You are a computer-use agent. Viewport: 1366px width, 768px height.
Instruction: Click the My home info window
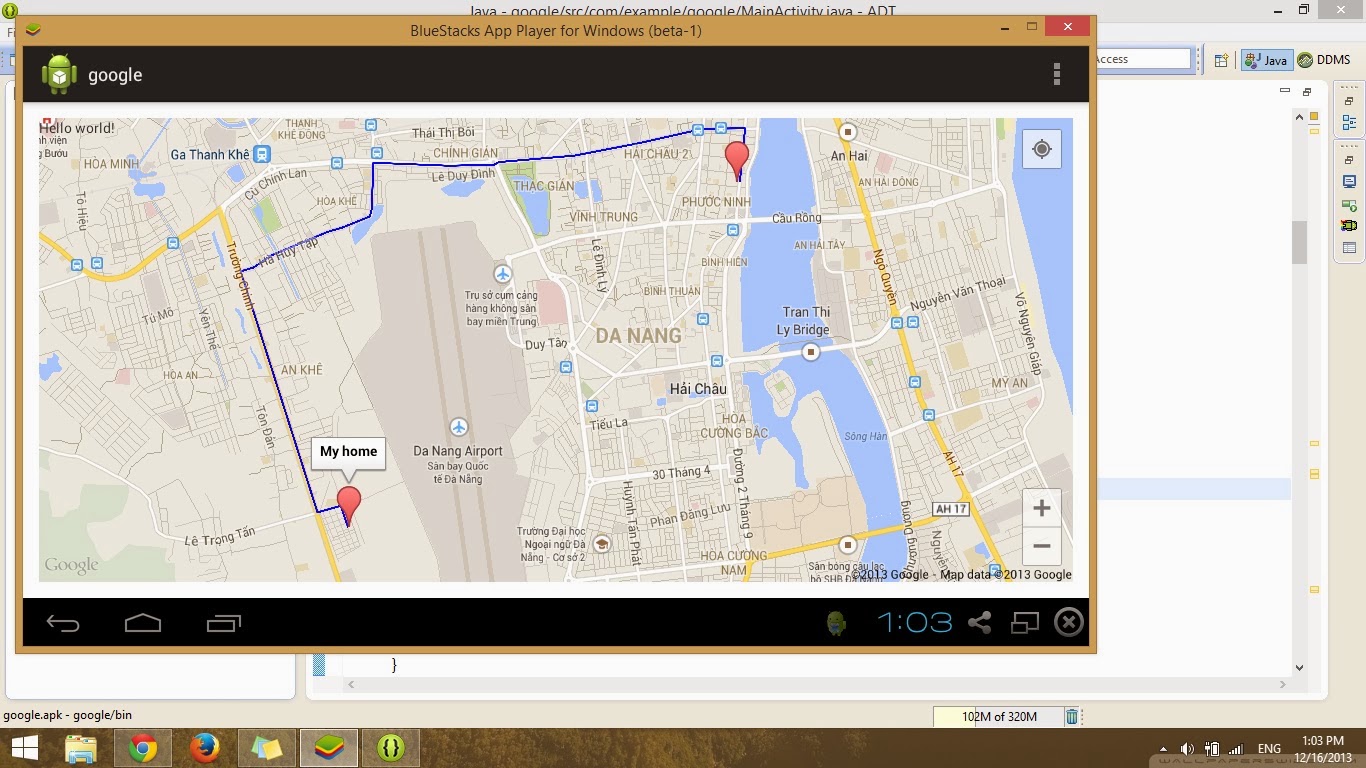point(348,452)
